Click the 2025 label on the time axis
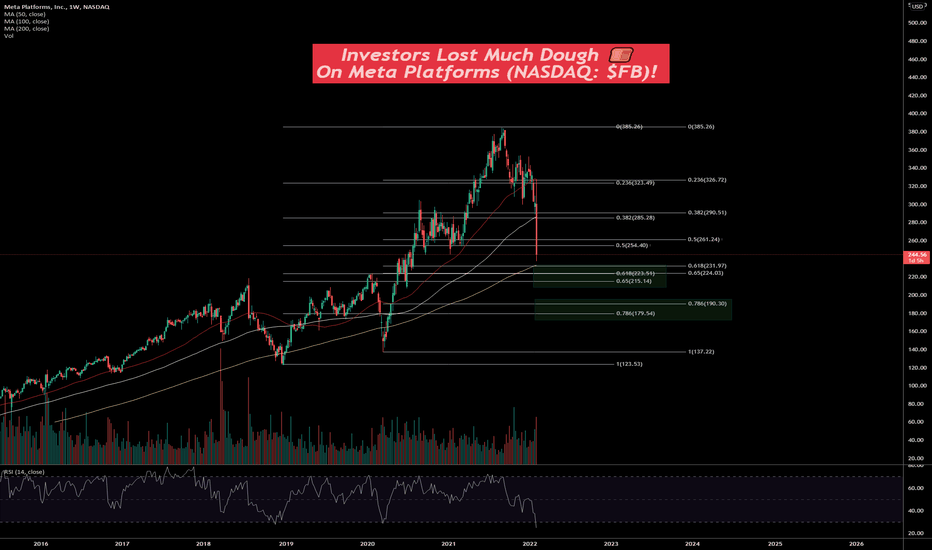Screen dimensions: 932x550 (775, 543)
